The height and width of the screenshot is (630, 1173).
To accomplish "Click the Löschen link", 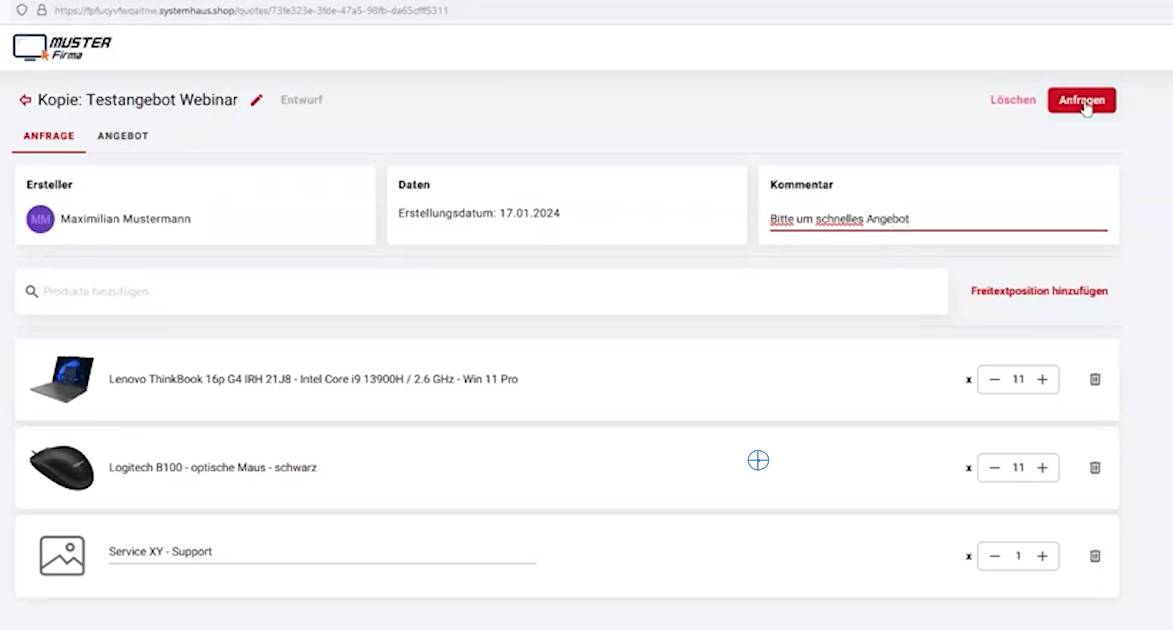I will coord(1013,100).
